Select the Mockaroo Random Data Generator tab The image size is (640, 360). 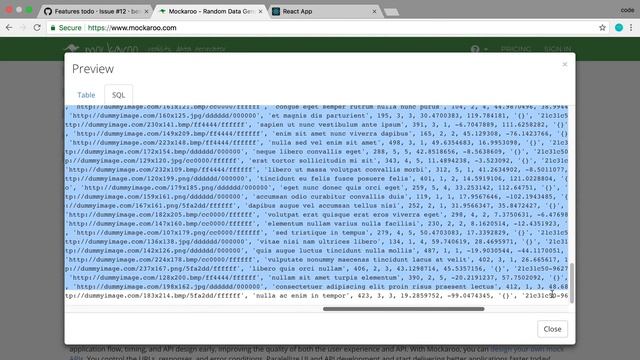point(211,11)
